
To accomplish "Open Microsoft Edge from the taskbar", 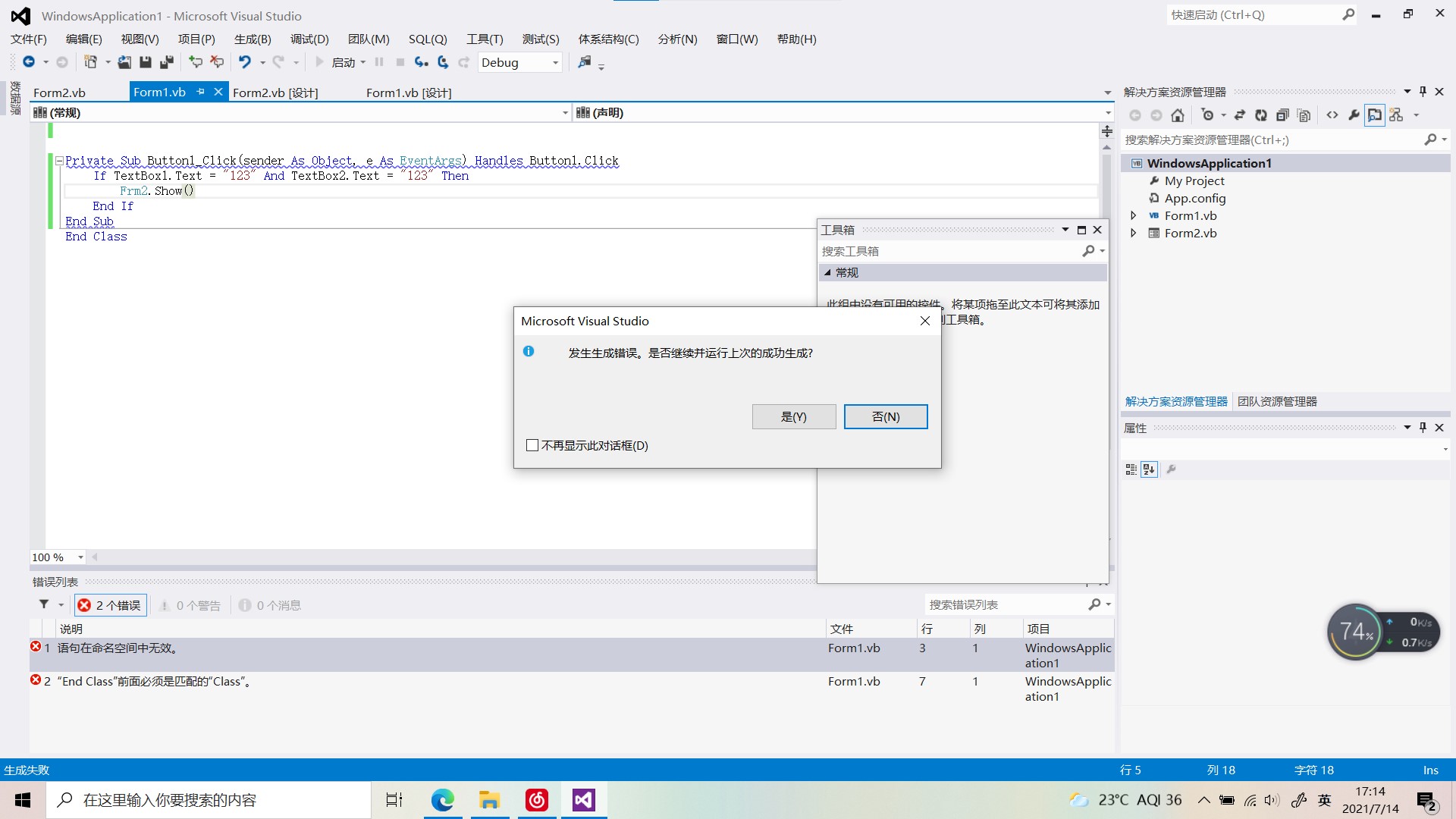I will 442,800.
